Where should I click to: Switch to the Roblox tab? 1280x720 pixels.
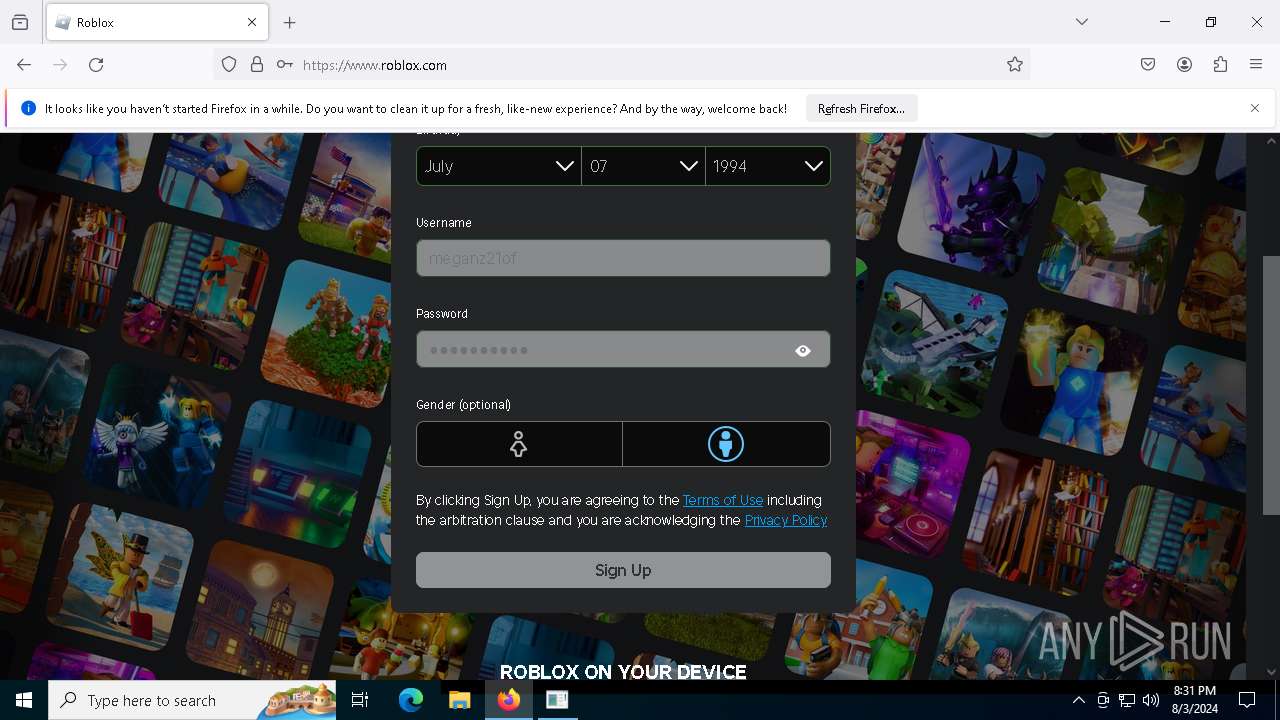(157, 22)
